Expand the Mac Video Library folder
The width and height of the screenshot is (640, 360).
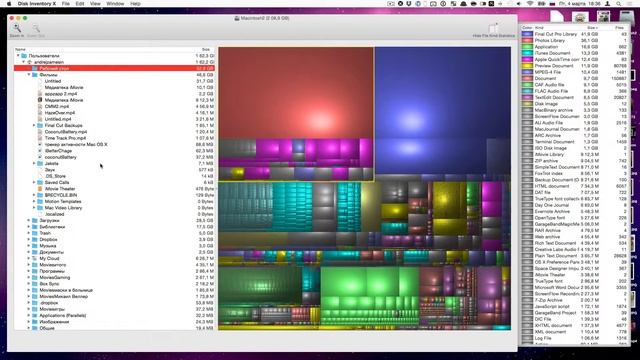coord(34,208)
